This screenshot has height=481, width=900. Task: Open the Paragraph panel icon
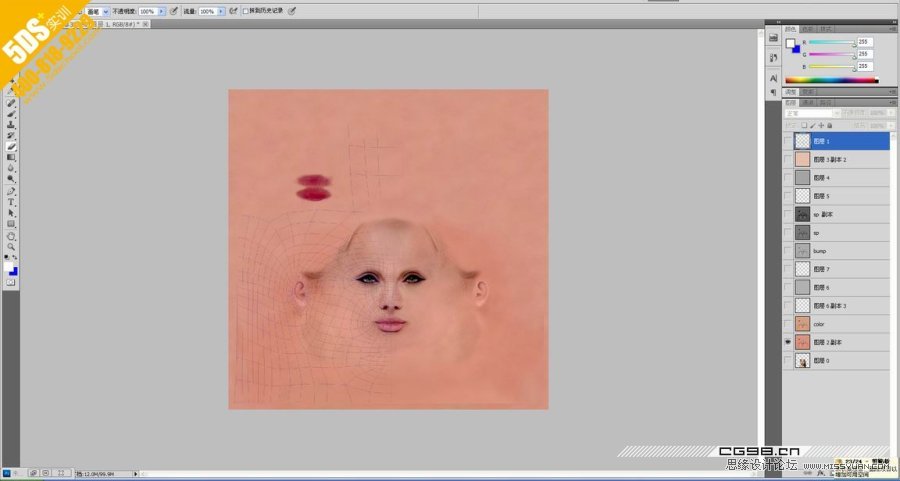coord(773,92)
